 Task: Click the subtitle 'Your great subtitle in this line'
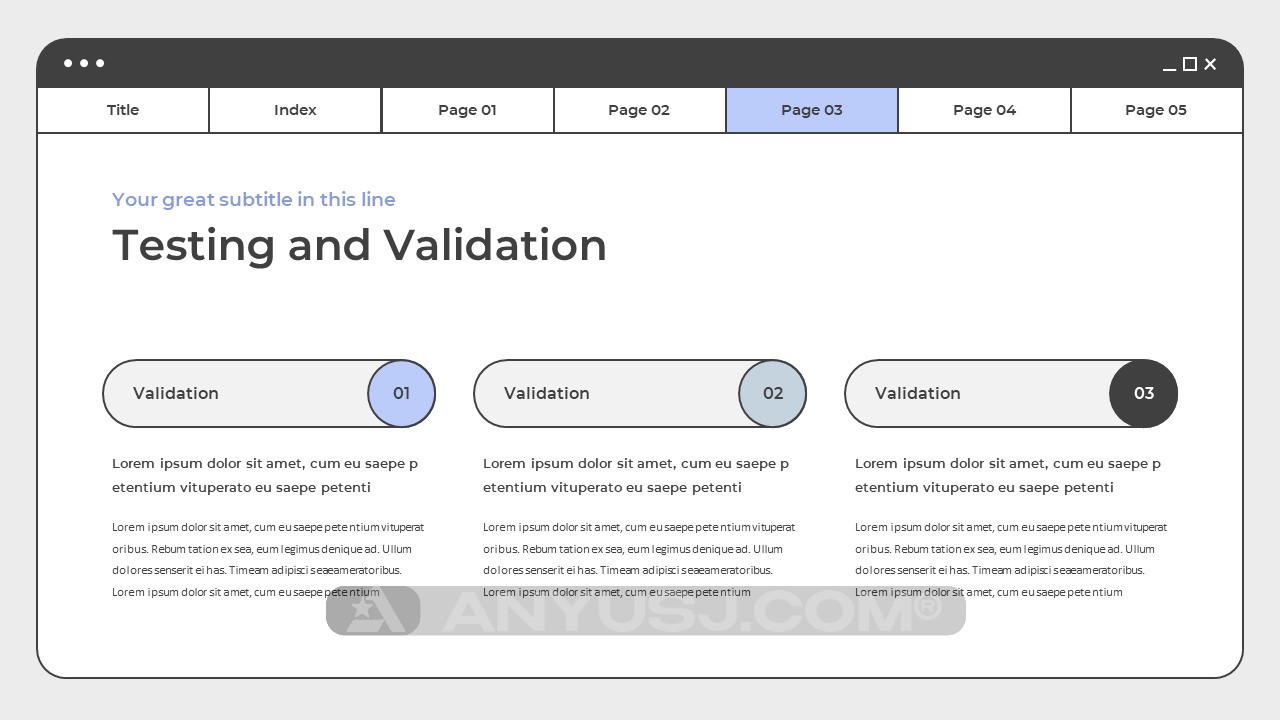pyautogui.click(x=254, y=199)
